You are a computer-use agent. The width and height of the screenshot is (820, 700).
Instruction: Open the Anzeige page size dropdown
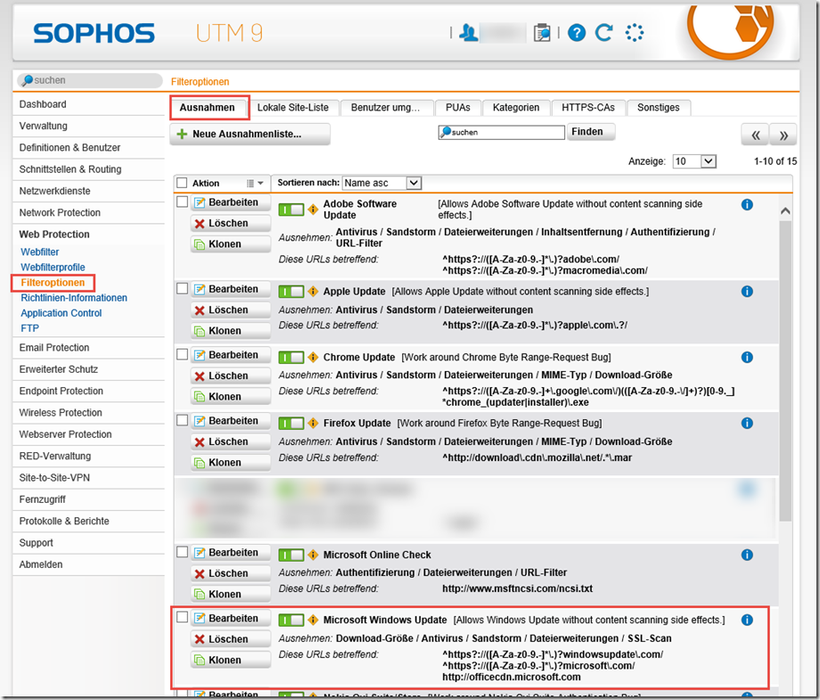click(x=694, y=162)
